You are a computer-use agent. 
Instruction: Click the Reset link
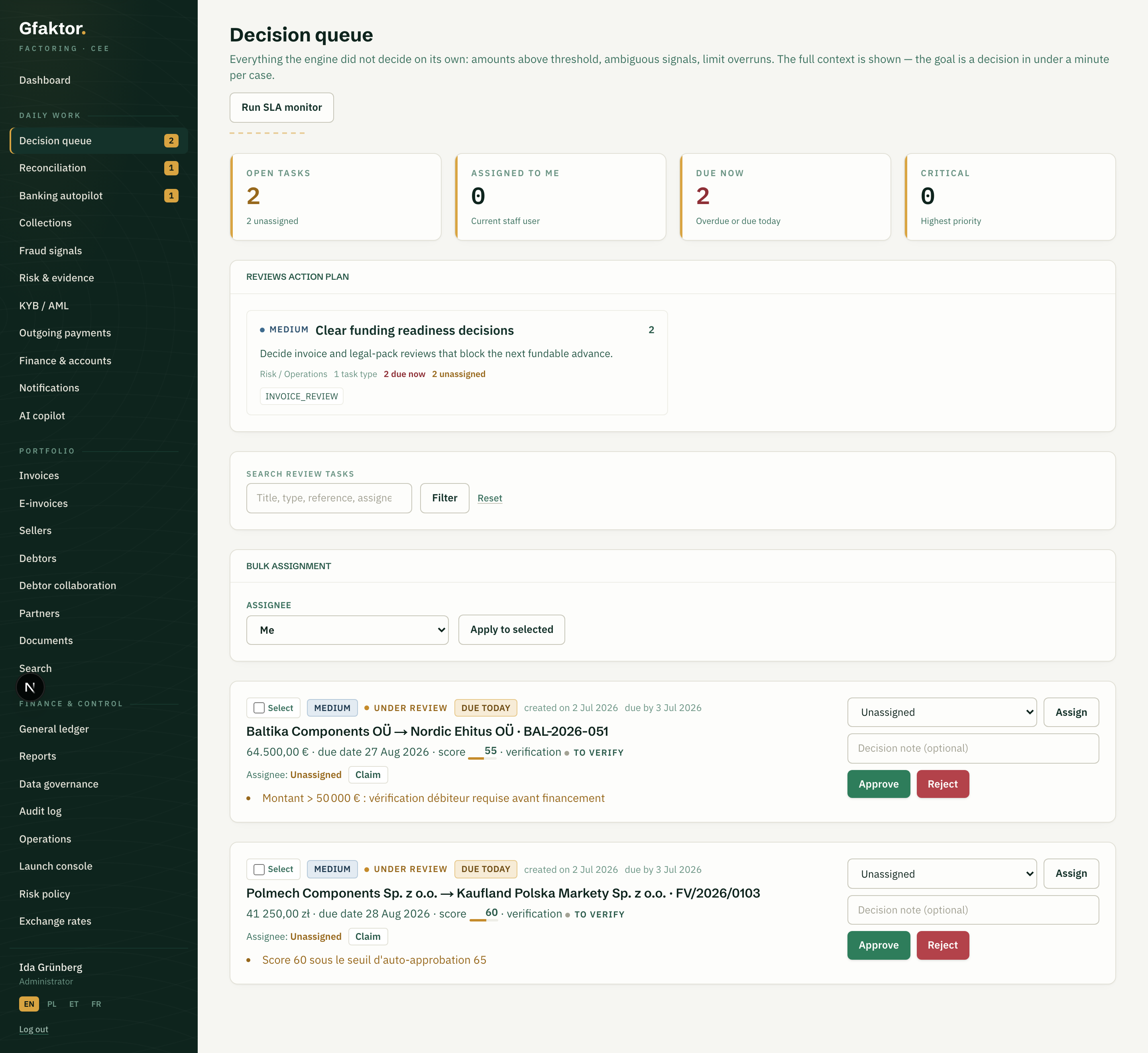(x=489, y=498)
